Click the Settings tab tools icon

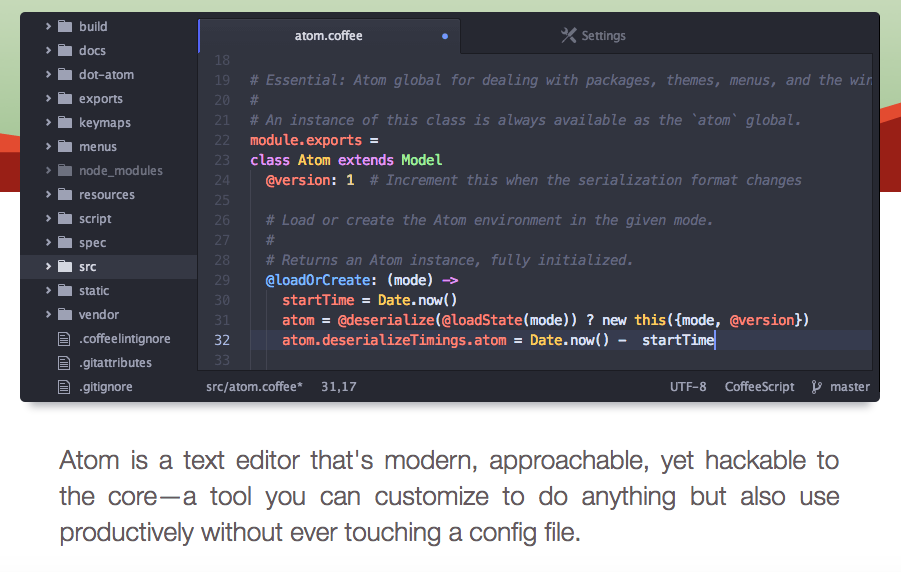pos(568,35)
